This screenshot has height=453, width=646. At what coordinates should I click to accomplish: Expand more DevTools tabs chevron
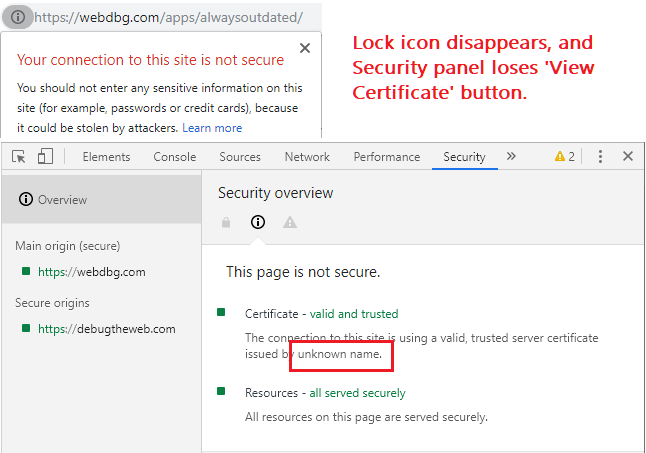[511, 157]
